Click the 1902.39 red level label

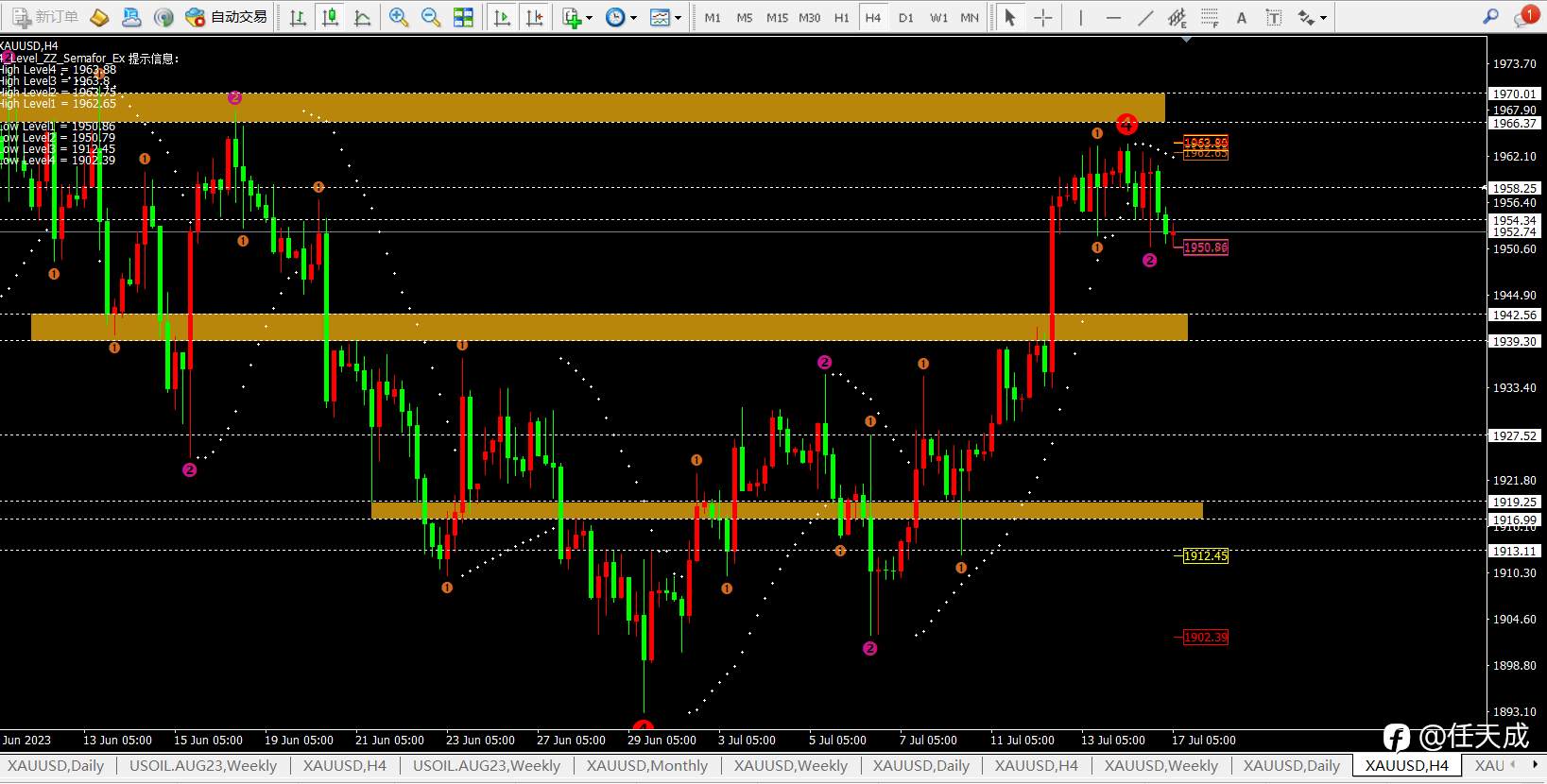pyautogui.click(x=1206, y=637)
